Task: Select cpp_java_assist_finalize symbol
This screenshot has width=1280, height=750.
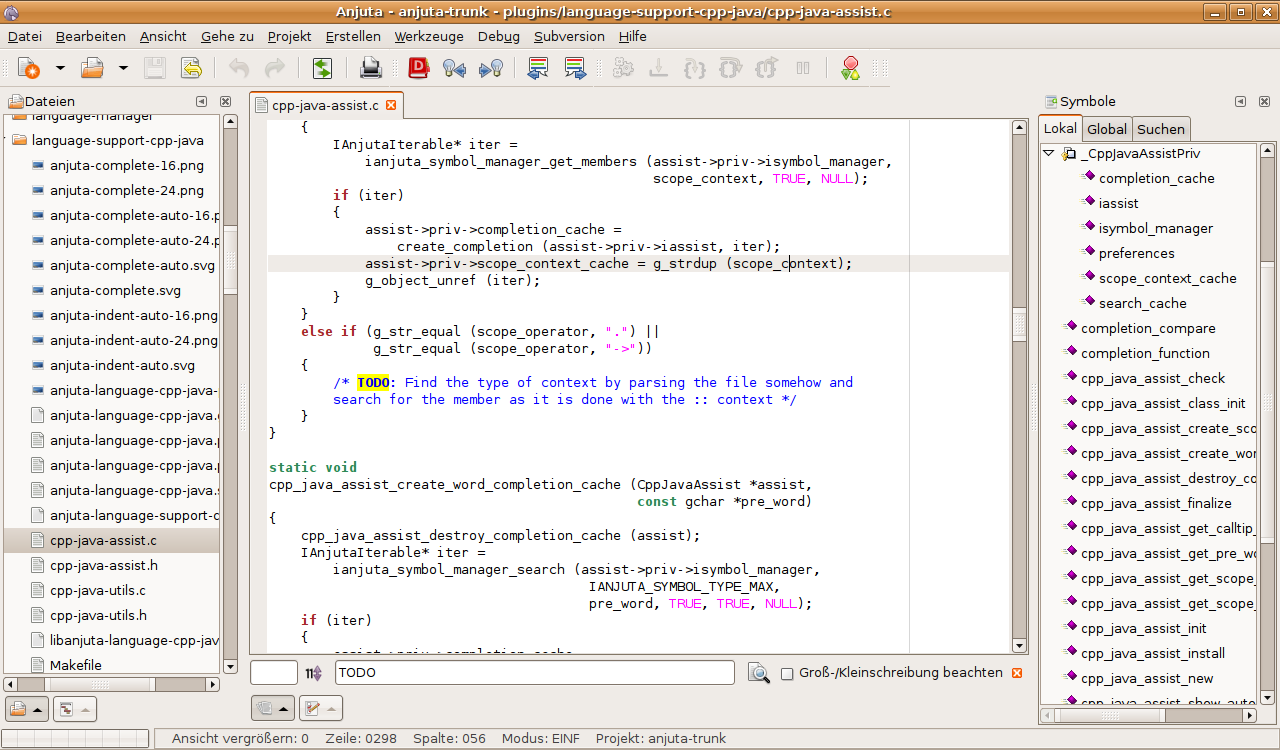Action: pos(1156,503)
